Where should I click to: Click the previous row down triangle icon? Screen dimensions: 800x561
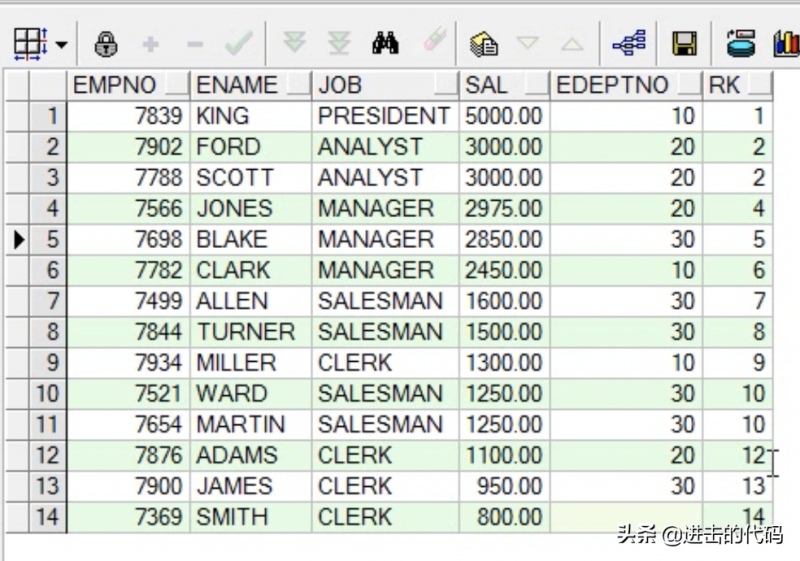pos(528,43)
